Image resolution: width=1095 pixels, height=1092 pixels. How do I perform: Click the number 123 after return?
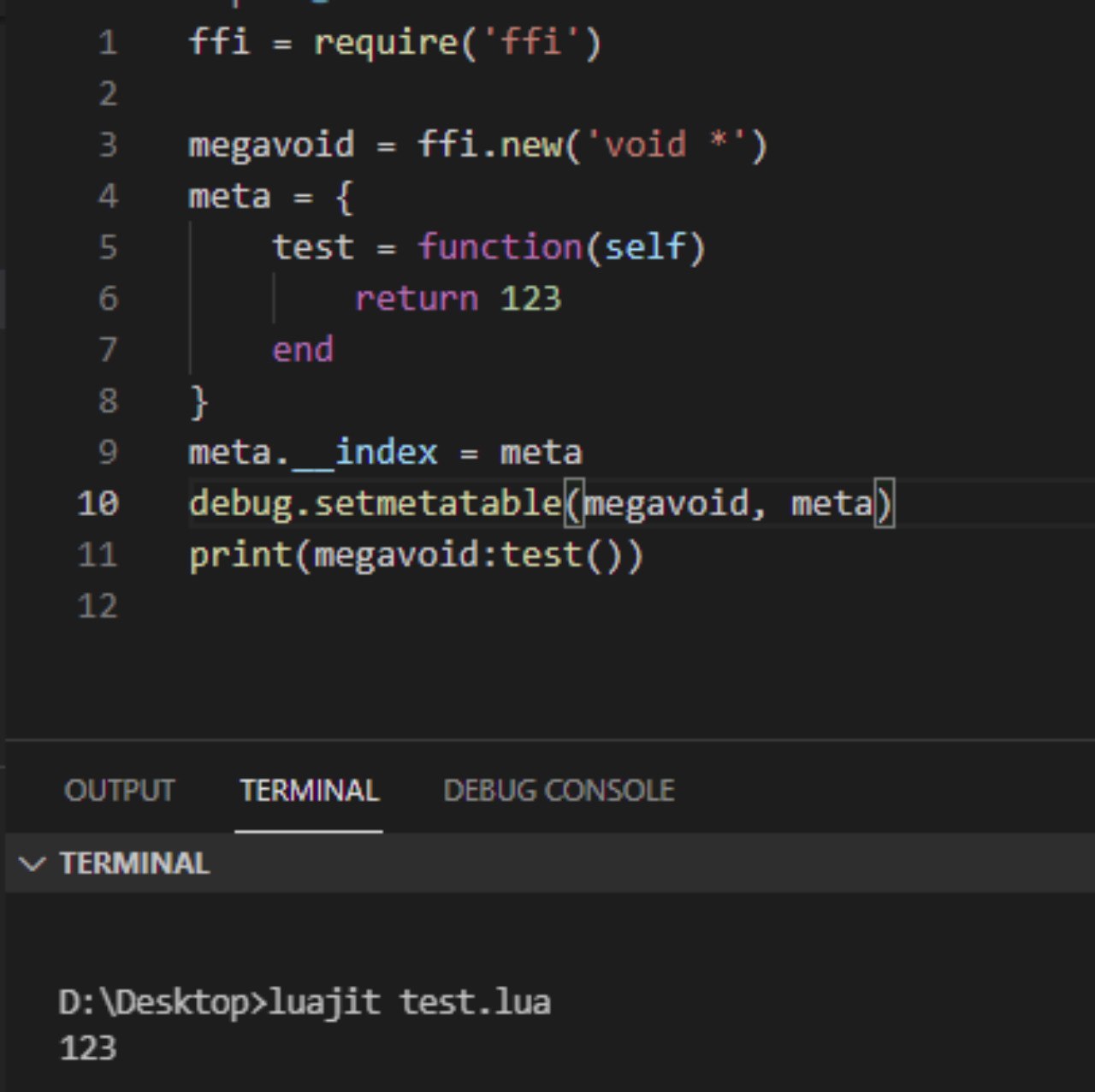click(x=530, y=299)
